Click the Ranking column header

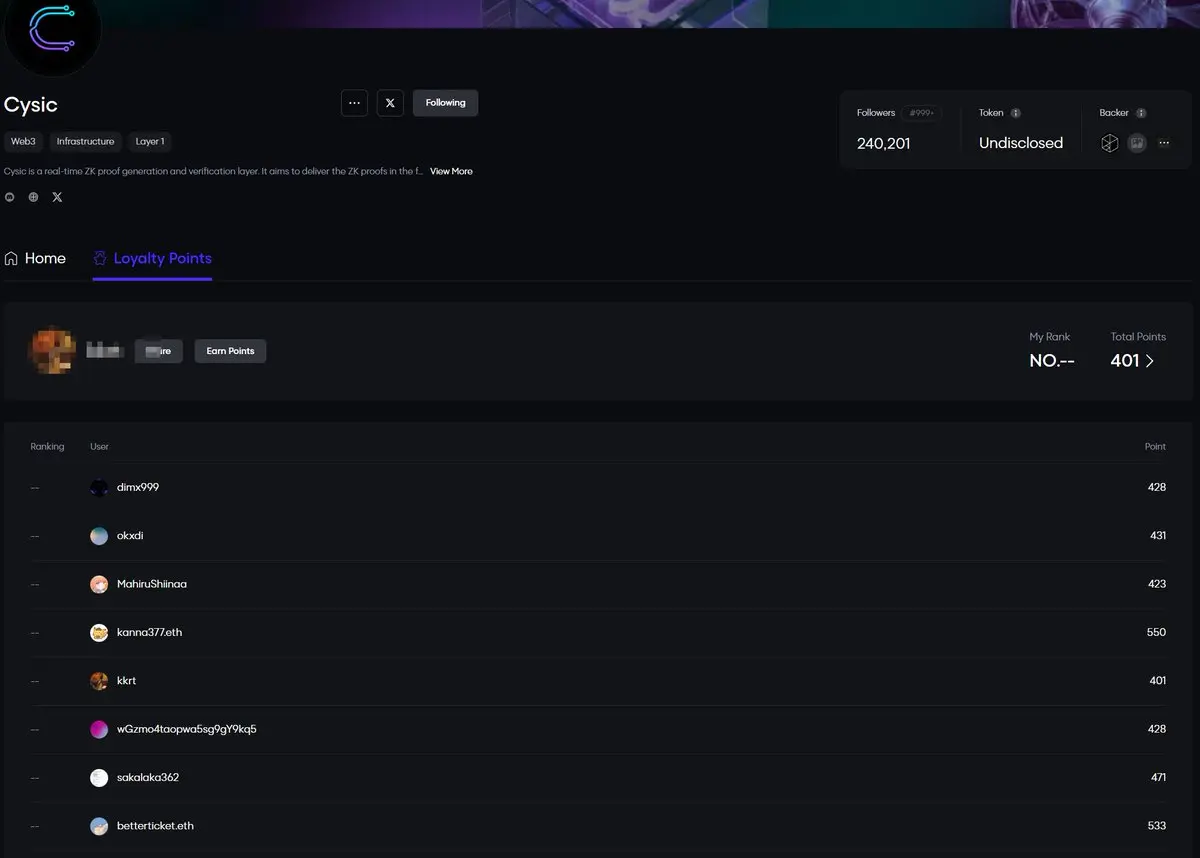pos(47,447)
